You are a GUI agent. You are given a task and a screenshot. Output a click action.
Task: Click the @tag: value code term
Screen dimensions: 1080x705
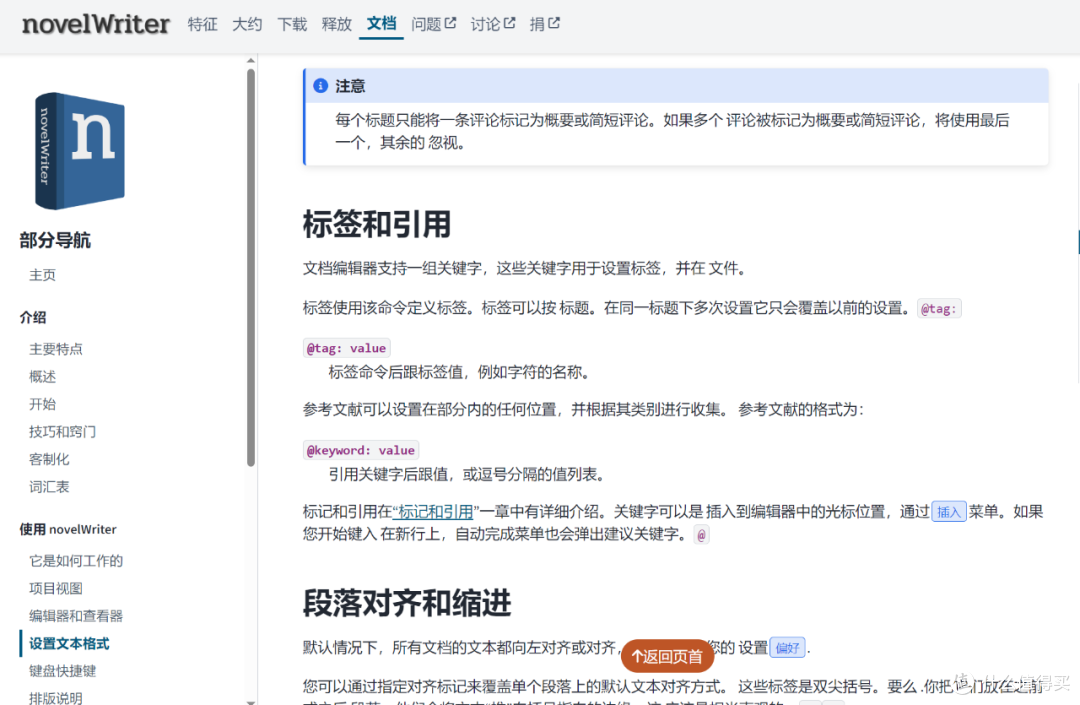(346, 348)
